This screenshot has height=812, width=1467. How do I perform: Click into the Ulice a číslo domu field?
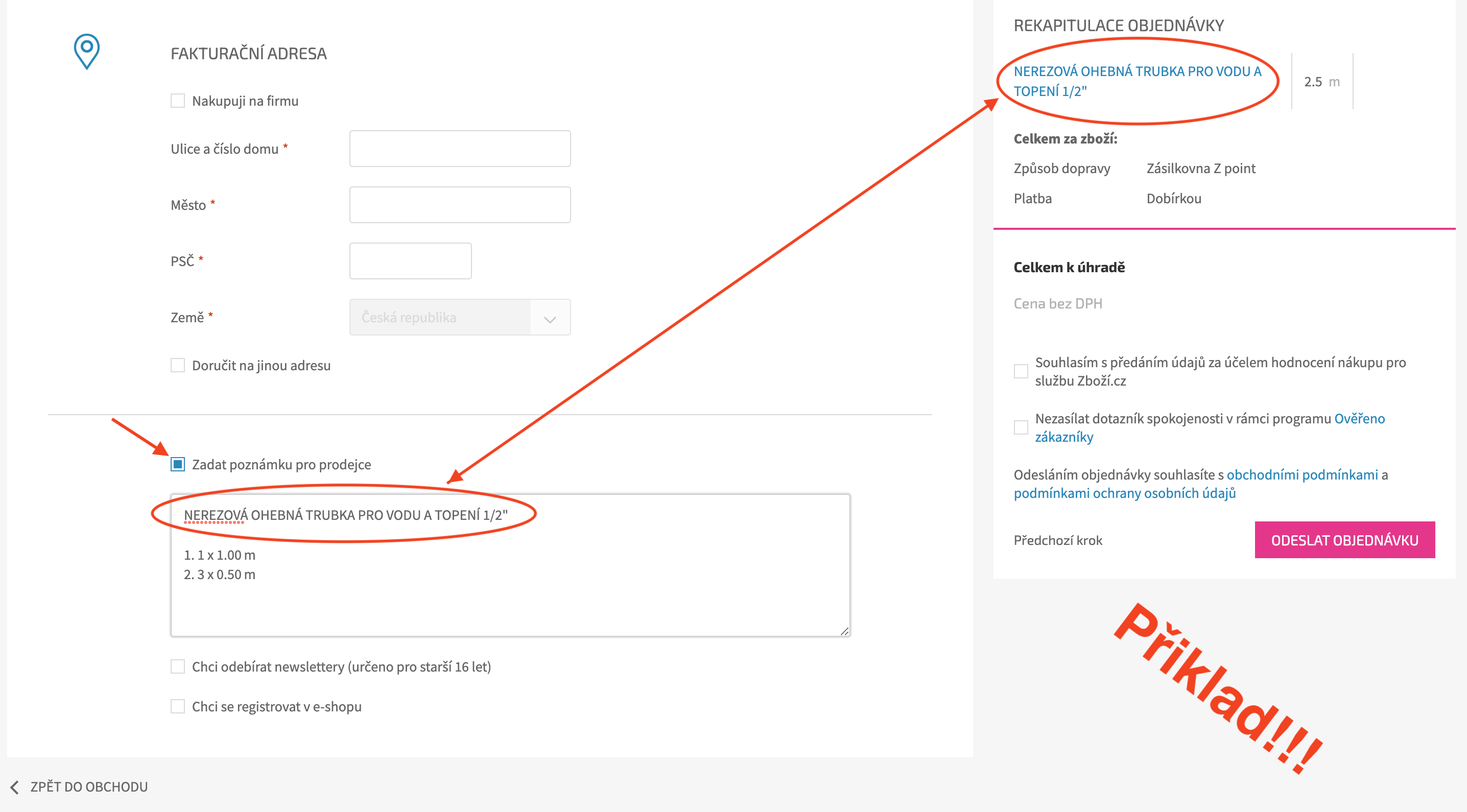click(x=460, y=149)
